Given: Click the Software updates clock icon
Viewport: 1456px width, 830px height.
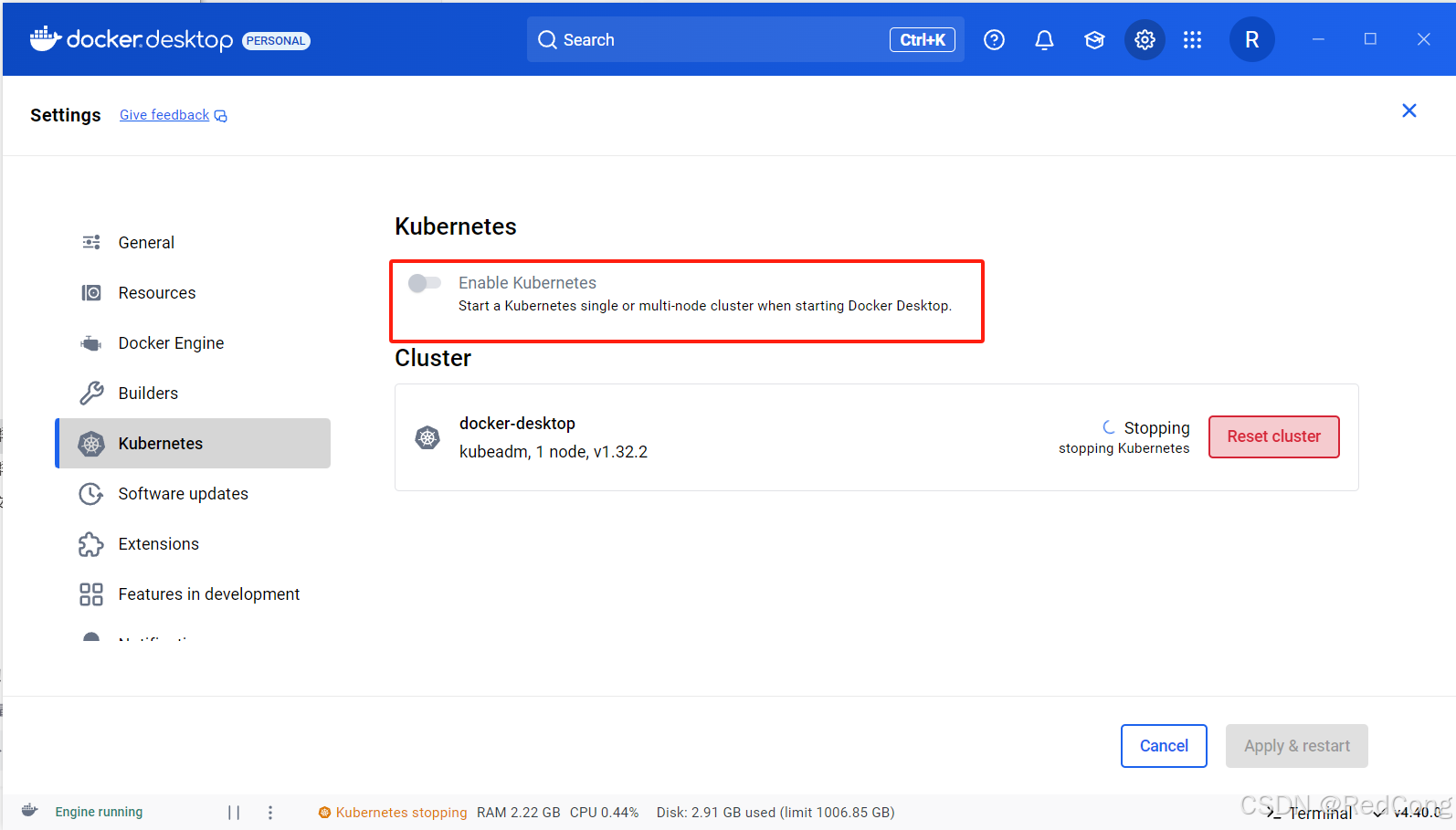Looking at the screenshot, I should click(91, 494).
